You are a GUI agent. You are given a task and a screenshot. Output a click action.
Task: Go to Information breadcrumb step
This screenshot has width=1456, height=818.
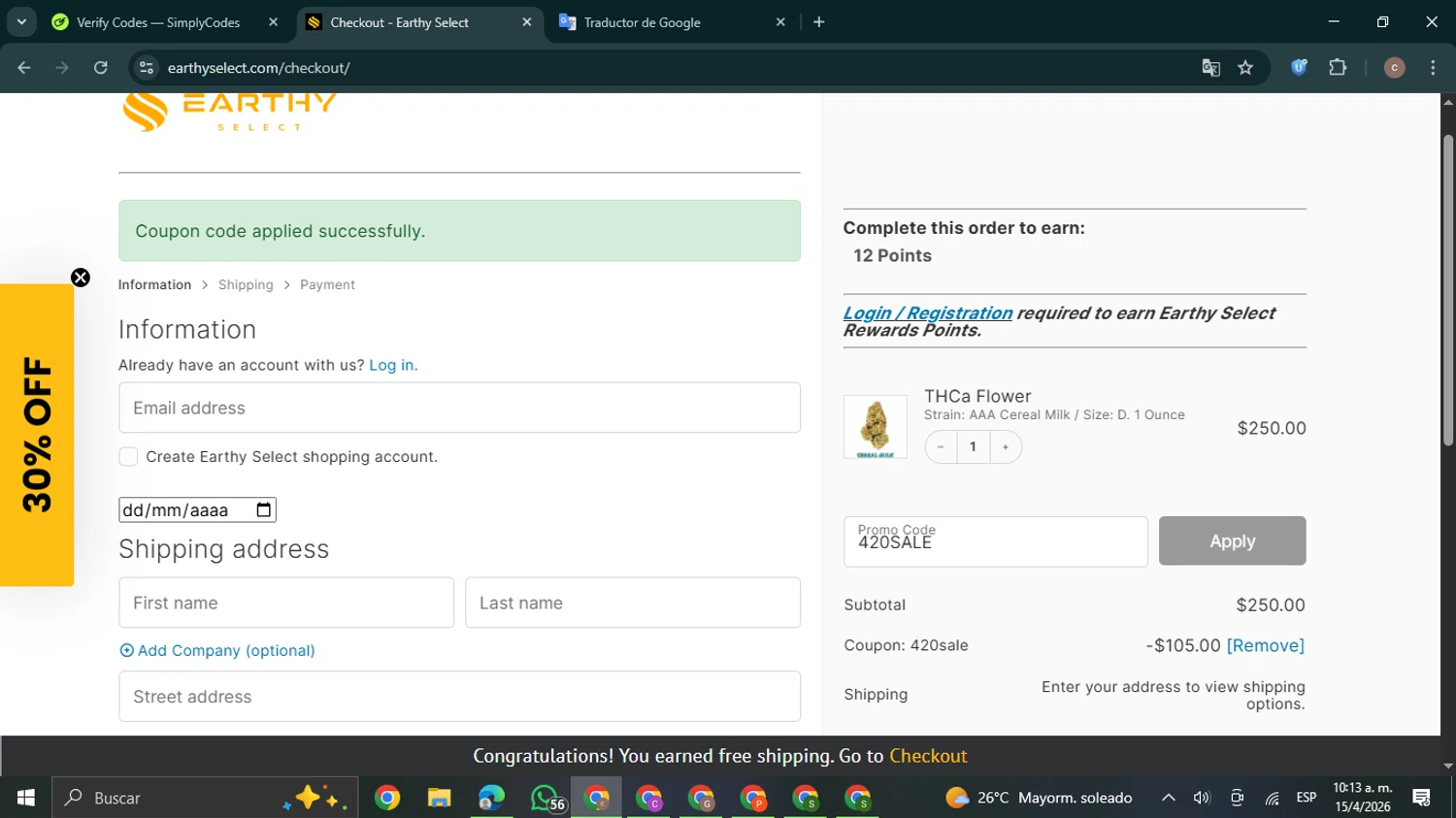coord(154,285)
